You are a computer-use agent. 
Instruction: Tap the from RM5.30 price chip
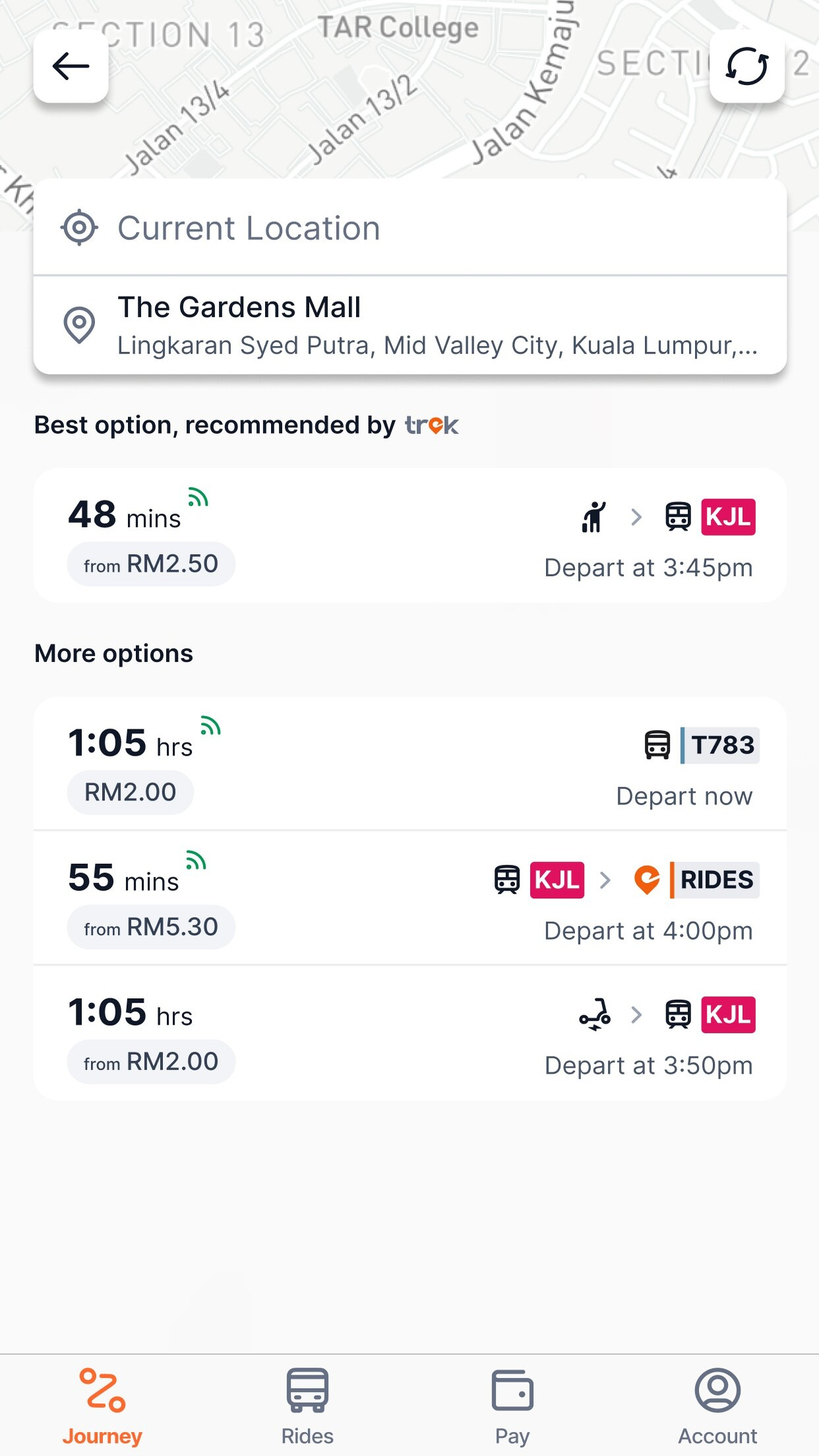point(151,927)
